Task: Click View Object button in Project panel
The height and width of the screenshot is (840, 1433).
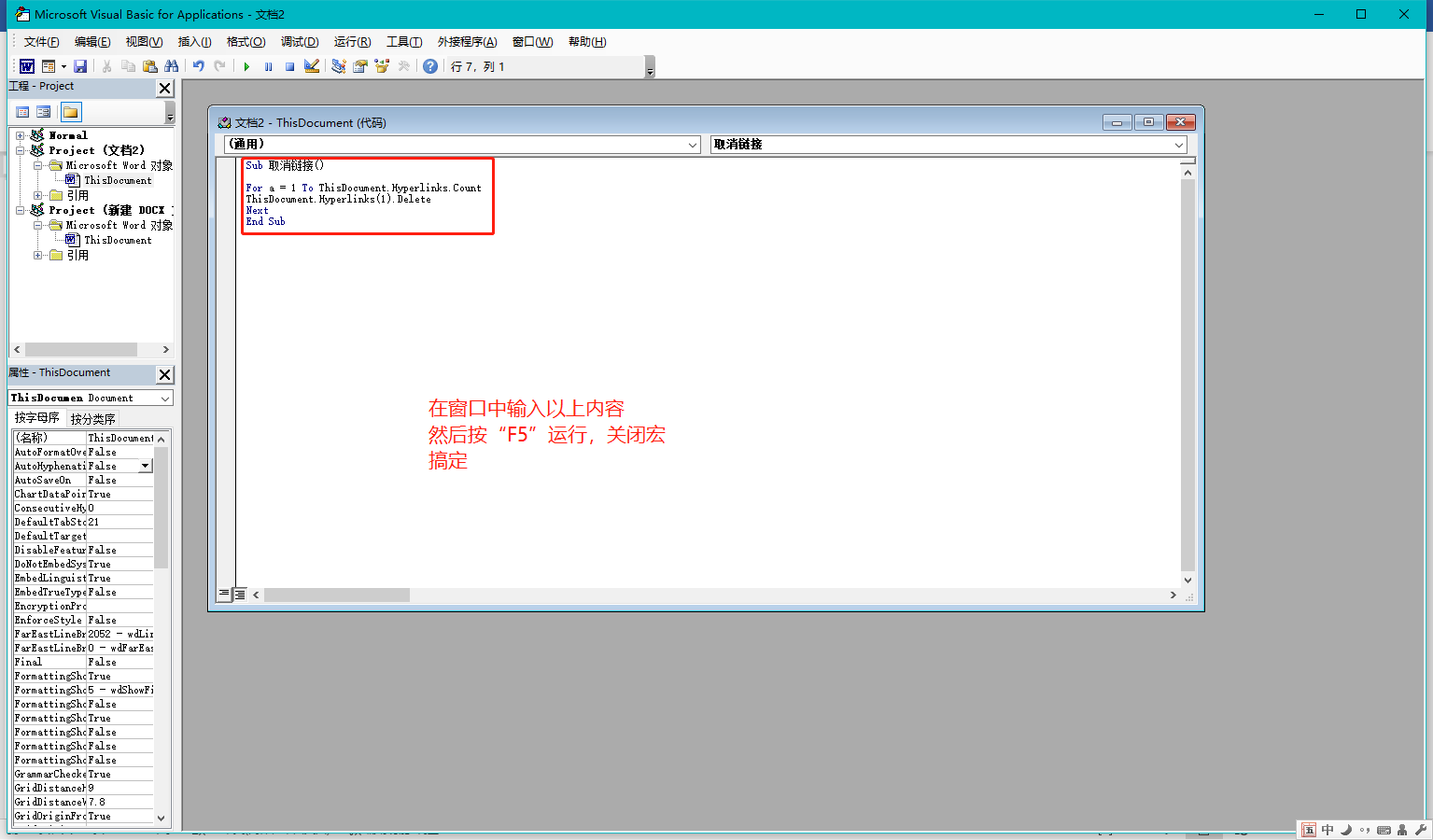Action: (44, 112)
